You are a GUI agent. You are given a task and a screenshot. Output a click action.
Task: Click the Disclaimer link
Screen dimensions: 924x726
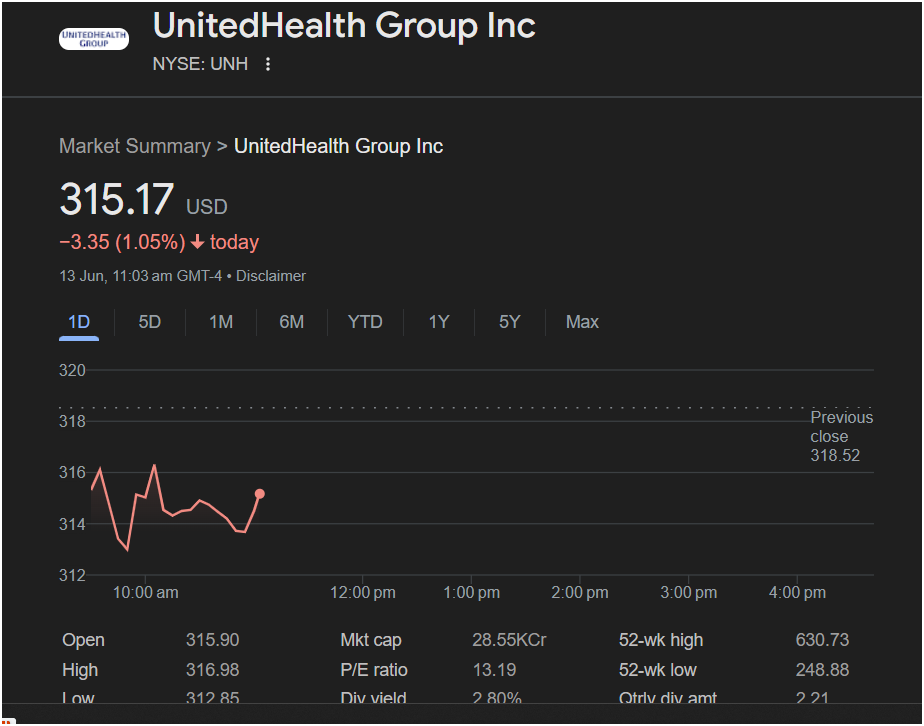click(271, 276)
